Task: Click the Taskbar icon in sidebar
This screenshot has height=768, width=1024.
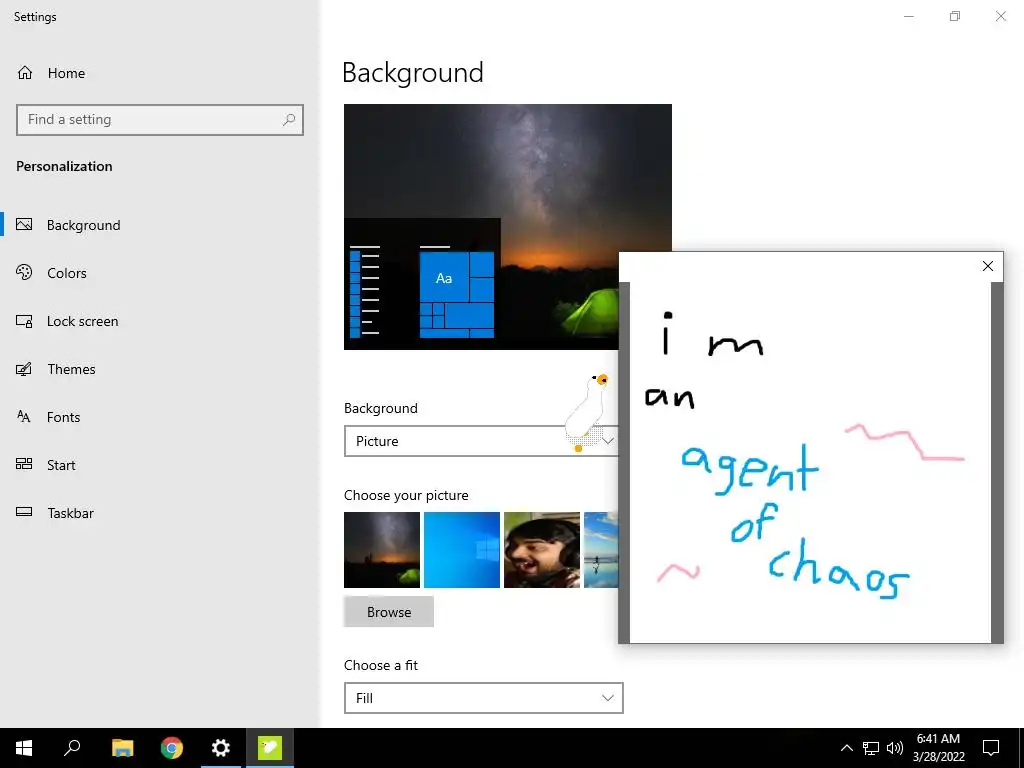Action: [24, 512]
